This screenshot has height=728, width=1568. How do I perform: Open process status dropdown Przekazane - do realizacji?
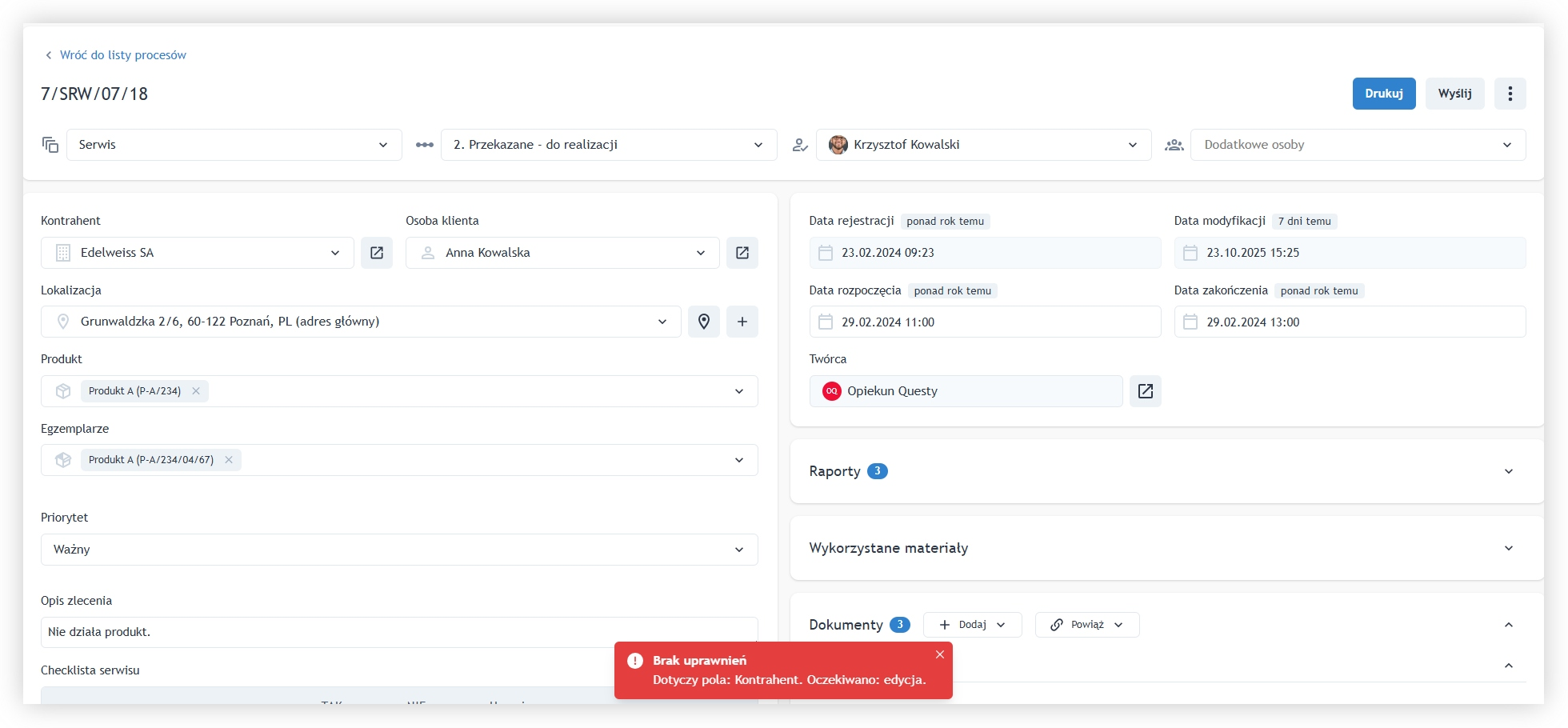click(x=608, y=145)
